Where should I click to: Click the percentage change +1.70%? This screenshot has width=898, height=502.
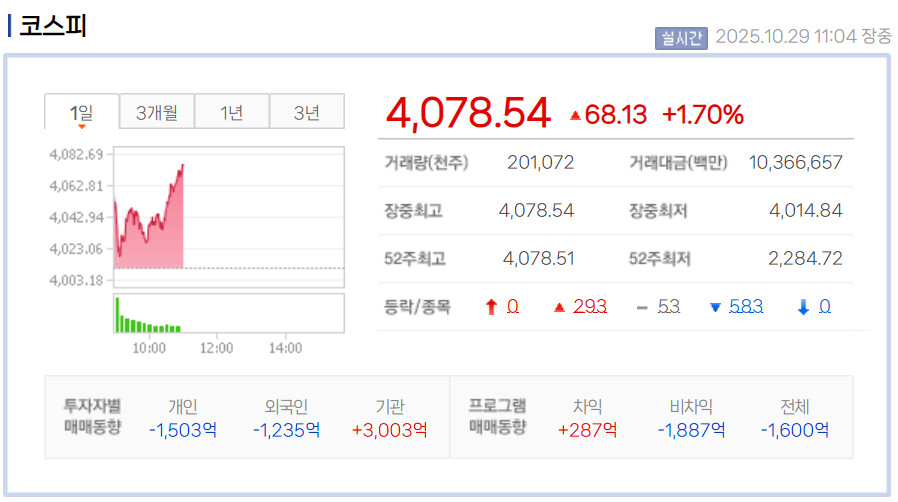(703, 114)
